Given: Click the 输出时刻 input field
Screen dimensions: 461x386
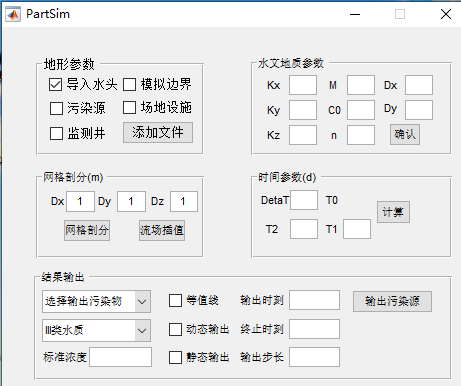Looking at the screenshot, I should click(315, 300).
